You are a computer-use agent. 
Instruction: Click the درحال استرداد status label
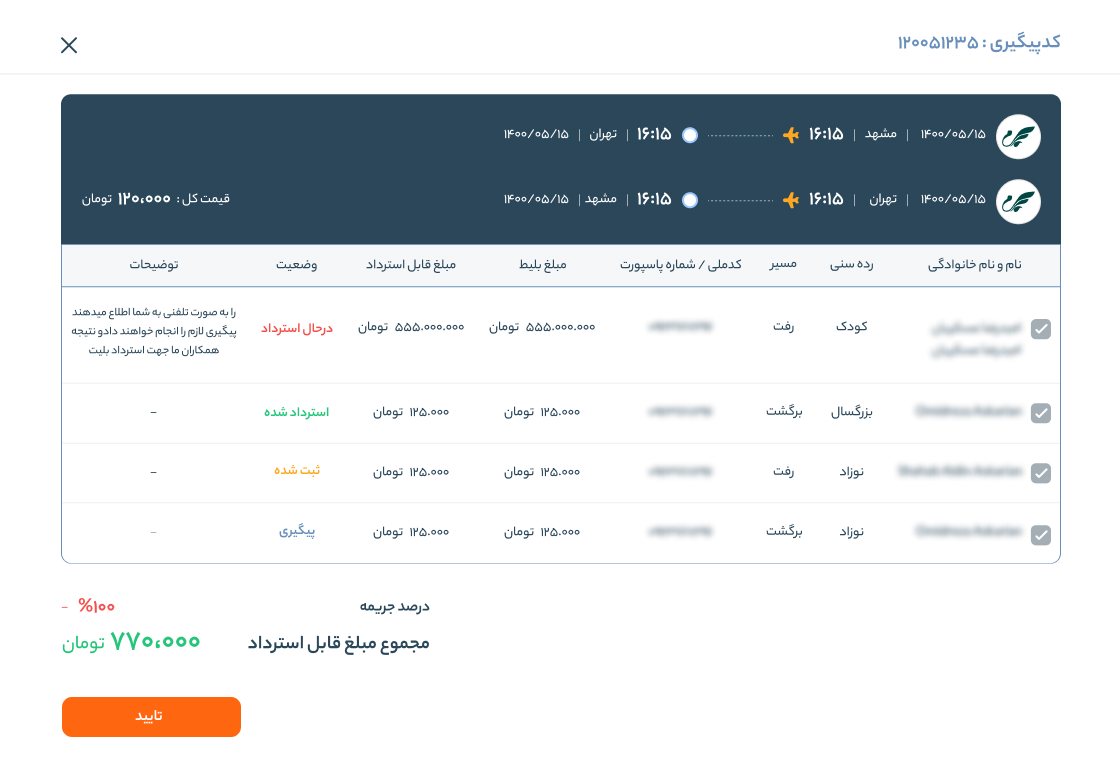point(297,328)
